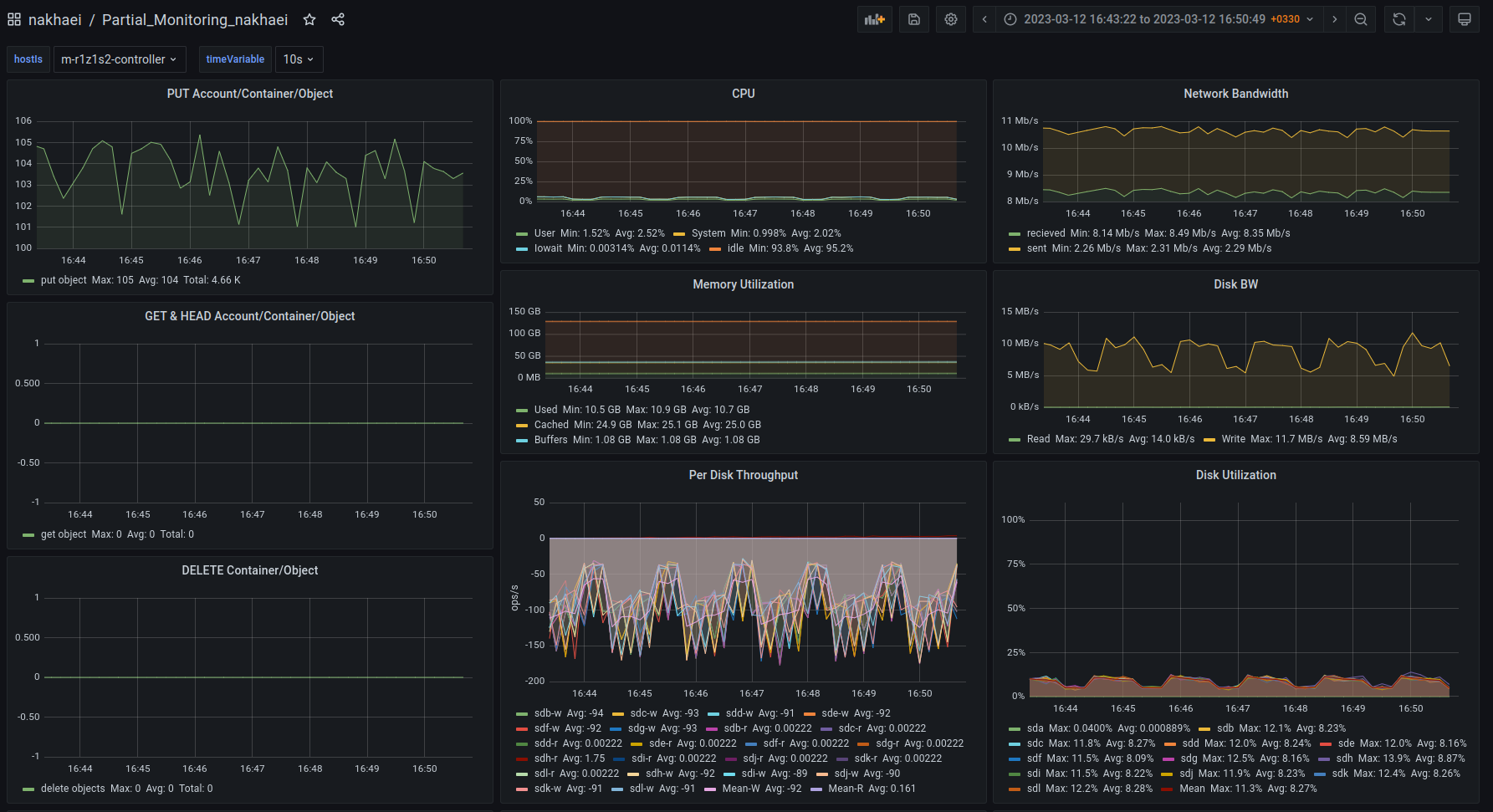This screenshot has width=1493, height=812.
Task: Open the time range picker
Action: 1159,19
